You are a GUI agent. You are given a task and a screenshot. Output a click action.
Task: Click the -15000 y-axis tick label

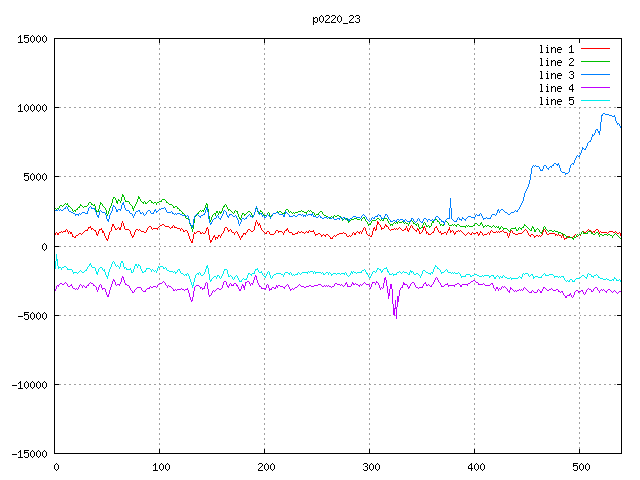coord(28,453)
